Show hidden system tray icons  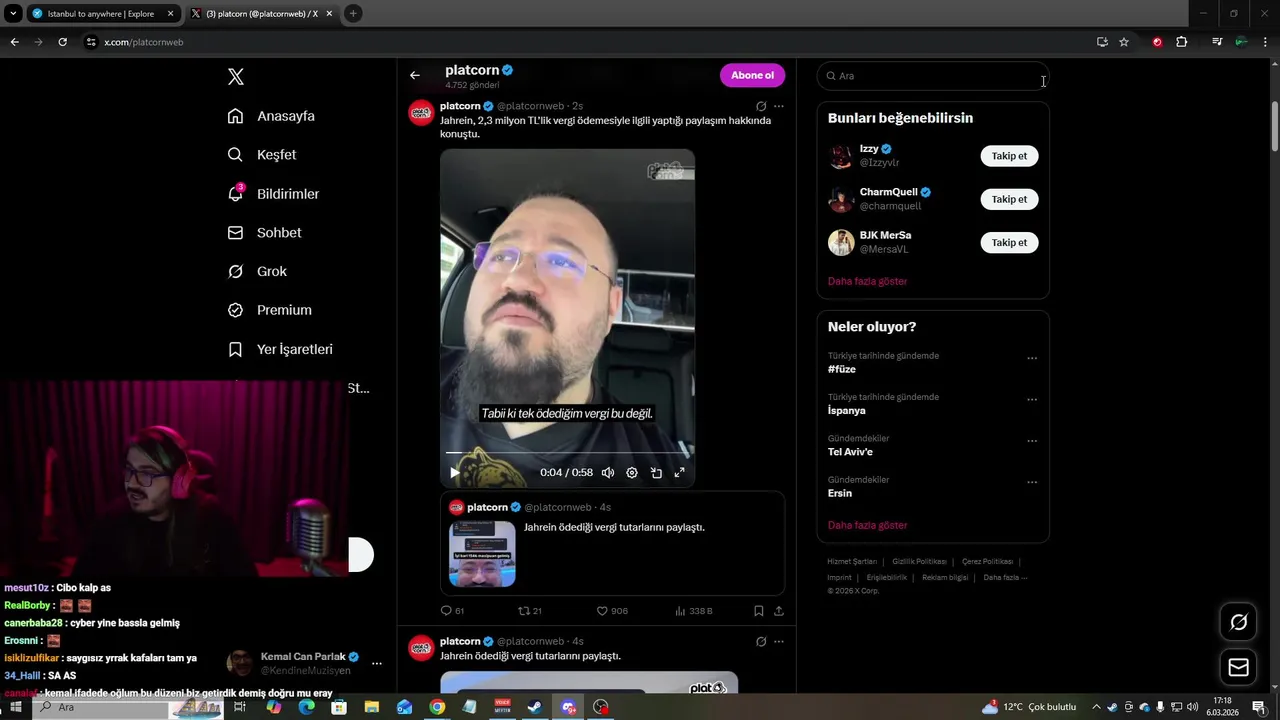coord(1096,707)
